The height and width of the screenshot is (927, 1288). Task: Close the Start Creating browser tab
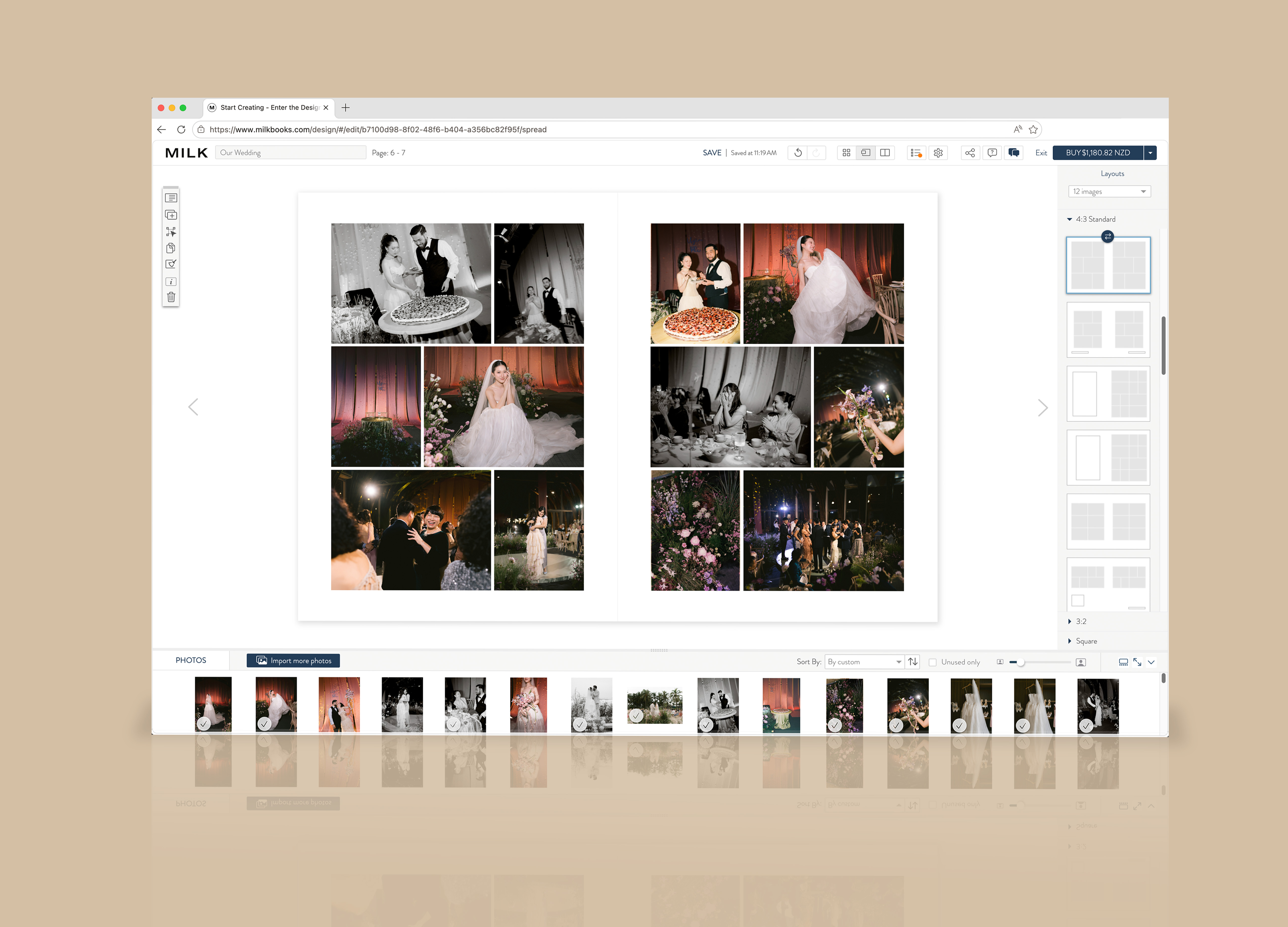(326, 107)
